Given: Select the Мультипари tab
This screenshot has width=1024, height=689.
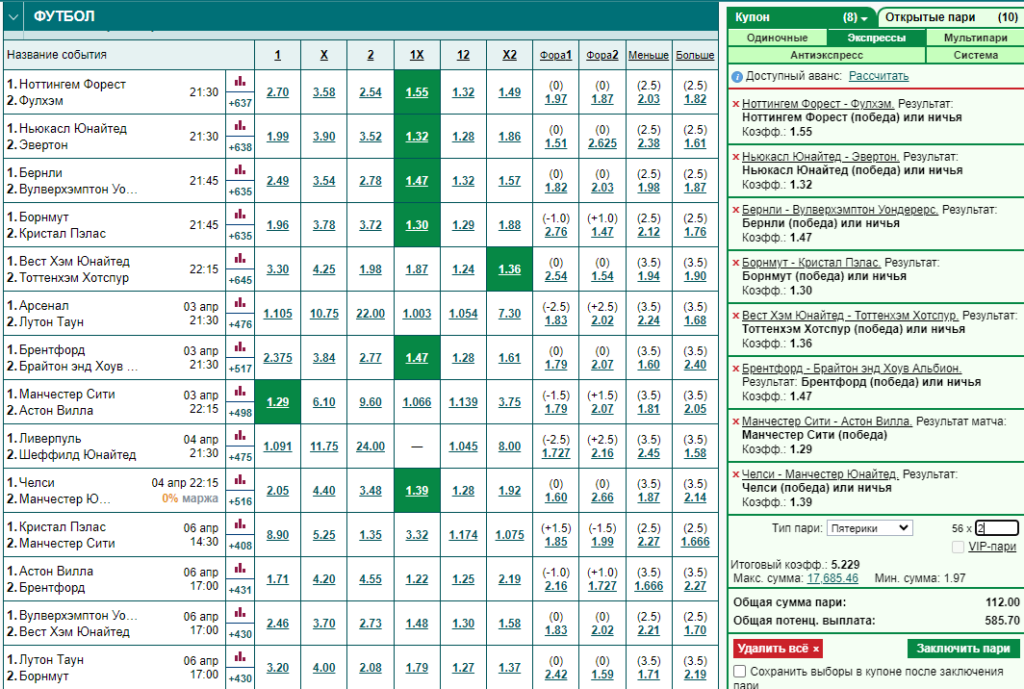Looking at the screenshot, I should [x=976, y=38].
